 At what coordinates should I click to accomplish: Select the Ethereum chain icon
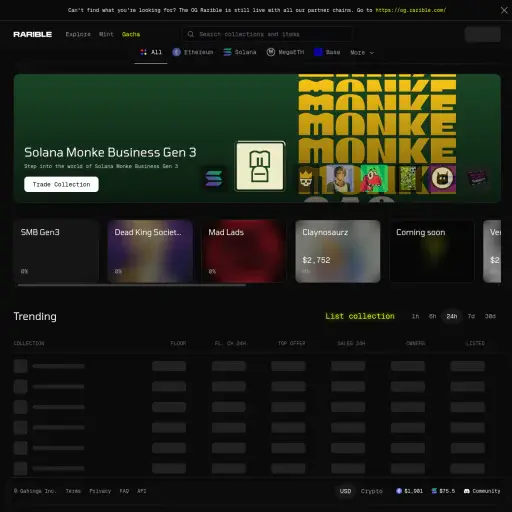click(x=176, y=52)
